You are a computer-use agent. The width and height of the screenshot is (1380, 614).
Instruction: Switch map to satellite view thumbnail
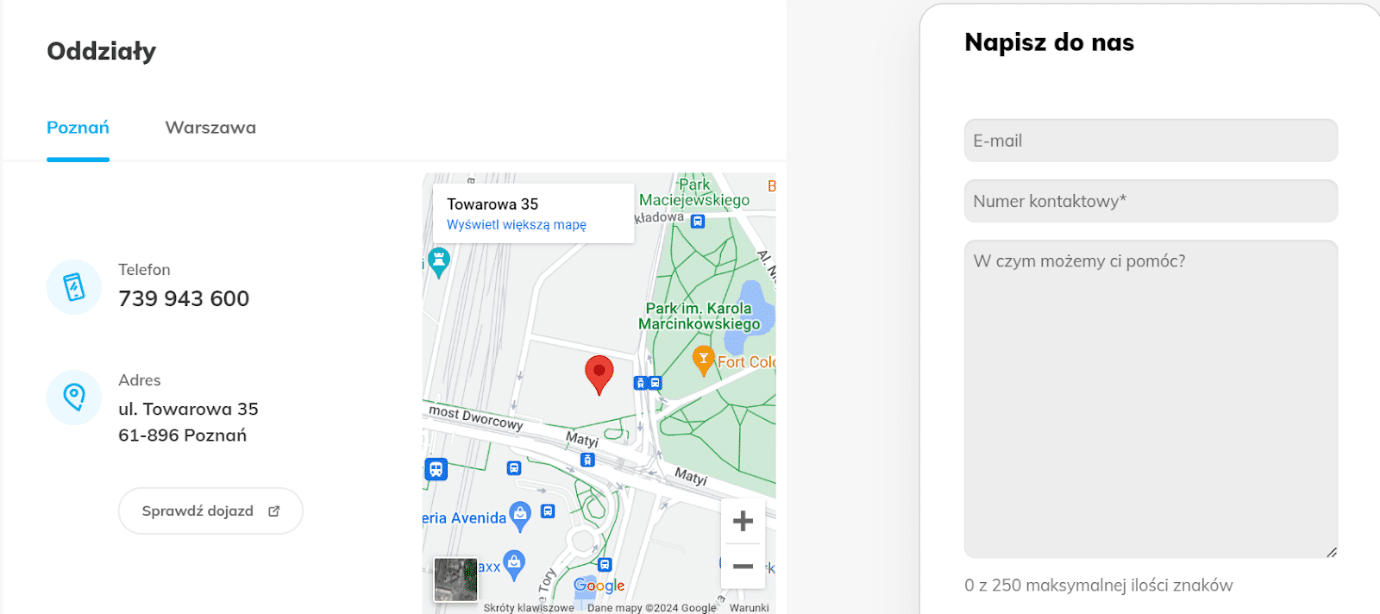coord(455,580)
